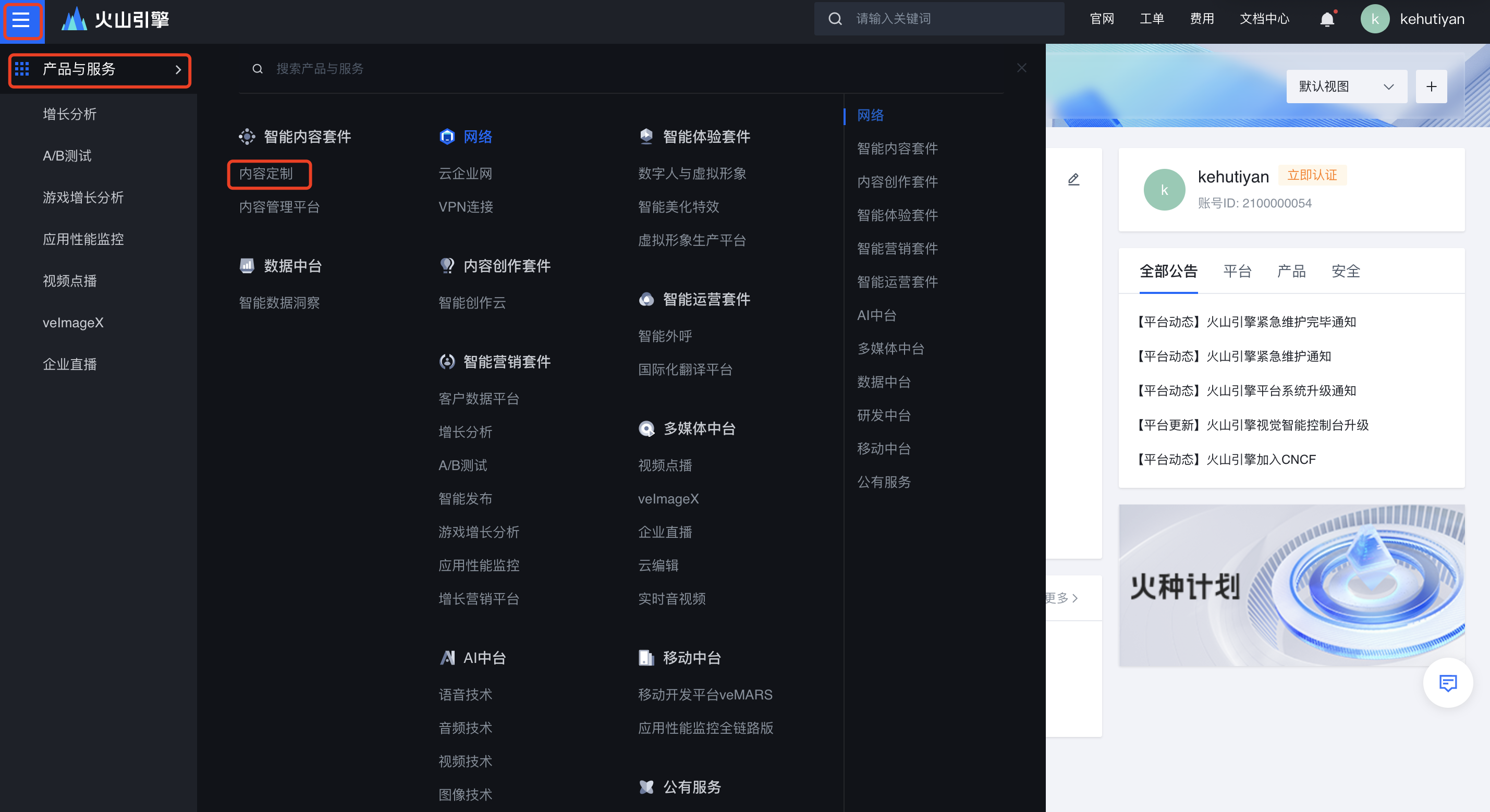Open the 默认视图 dropdown
This screenshot has height=812, width=1490.
point(1347,87)
